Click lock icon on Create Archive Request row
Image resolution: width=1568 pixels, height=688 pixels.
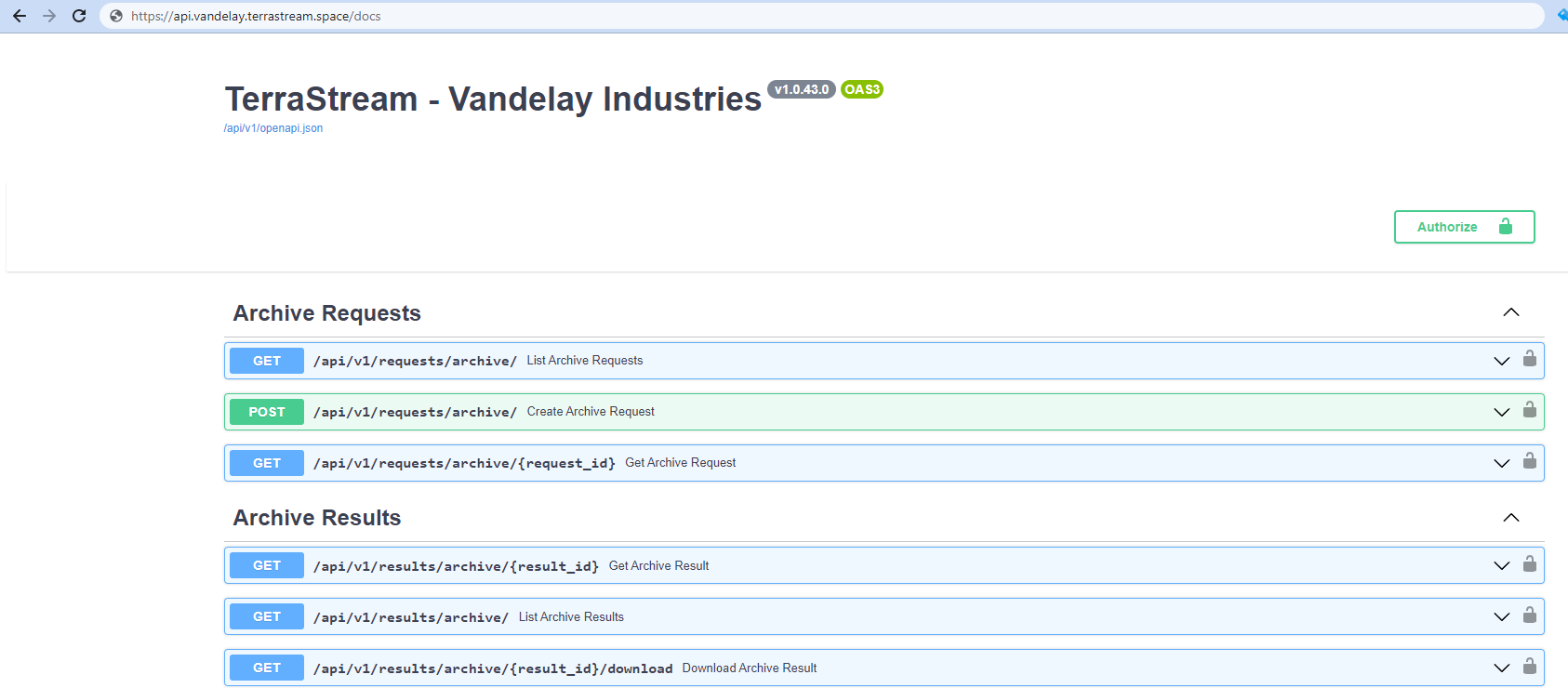(1530, 410)
